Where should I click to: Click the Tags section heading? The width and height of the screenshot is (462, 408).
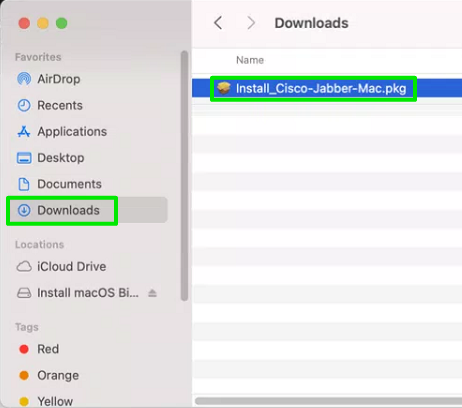27,327
